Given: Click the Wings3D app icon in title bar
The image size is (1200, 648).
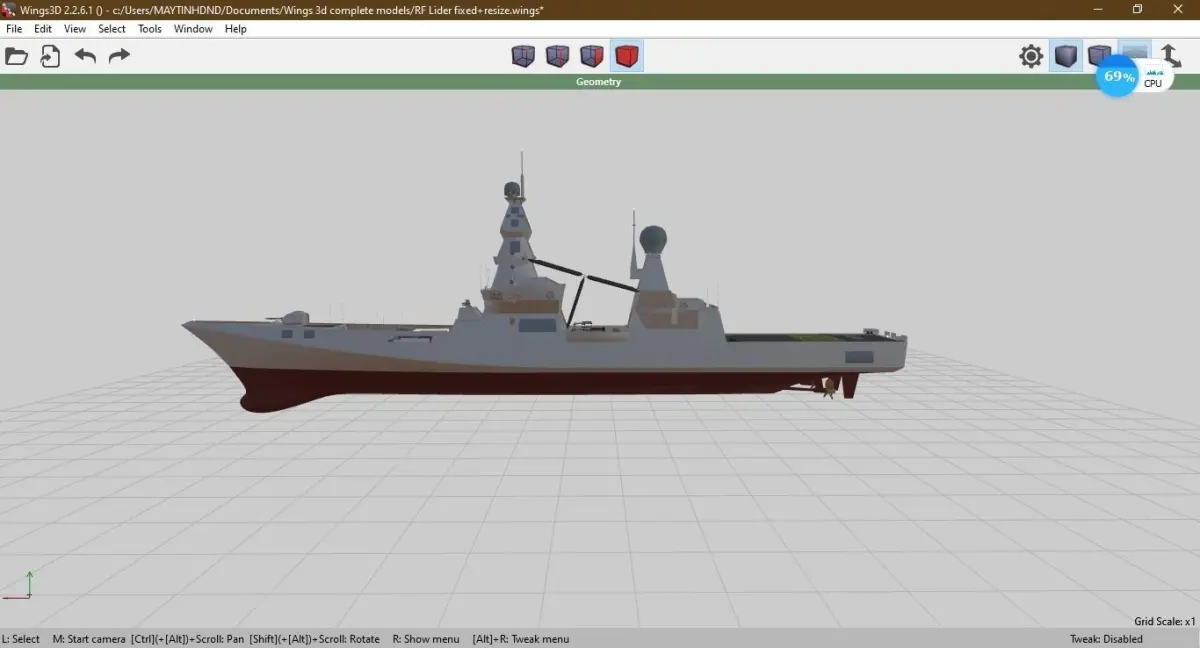Looking at the screenshot, I should (x=9, y=9).
